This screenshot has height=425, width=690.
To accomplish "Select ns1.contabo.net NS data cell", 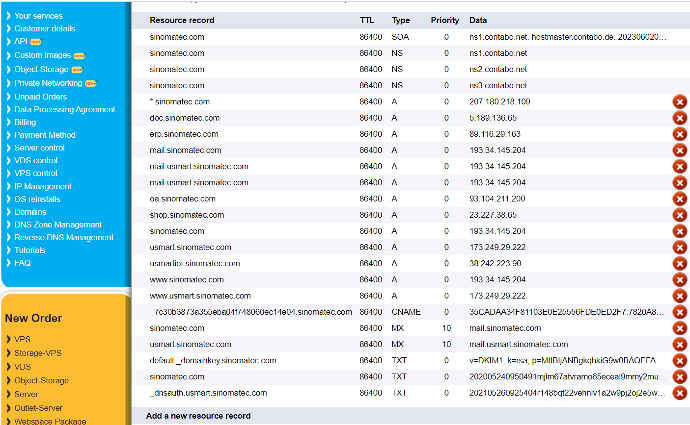I will point(498,53).
